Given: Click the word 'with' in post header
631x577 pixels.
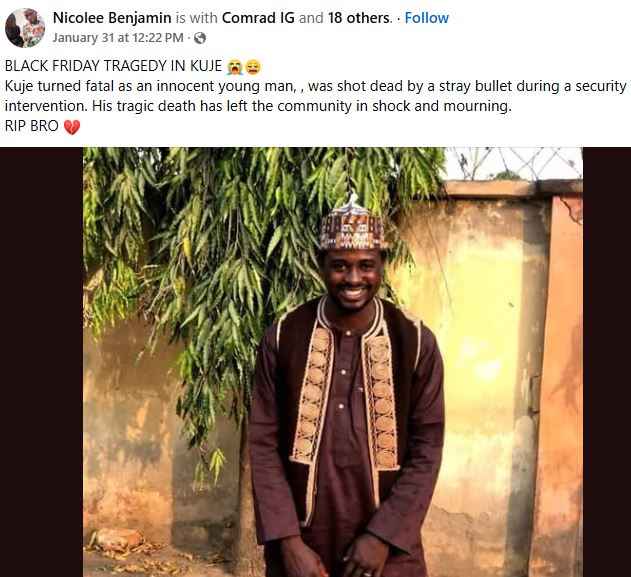Looking at the screenshot, I should point(204,18).
